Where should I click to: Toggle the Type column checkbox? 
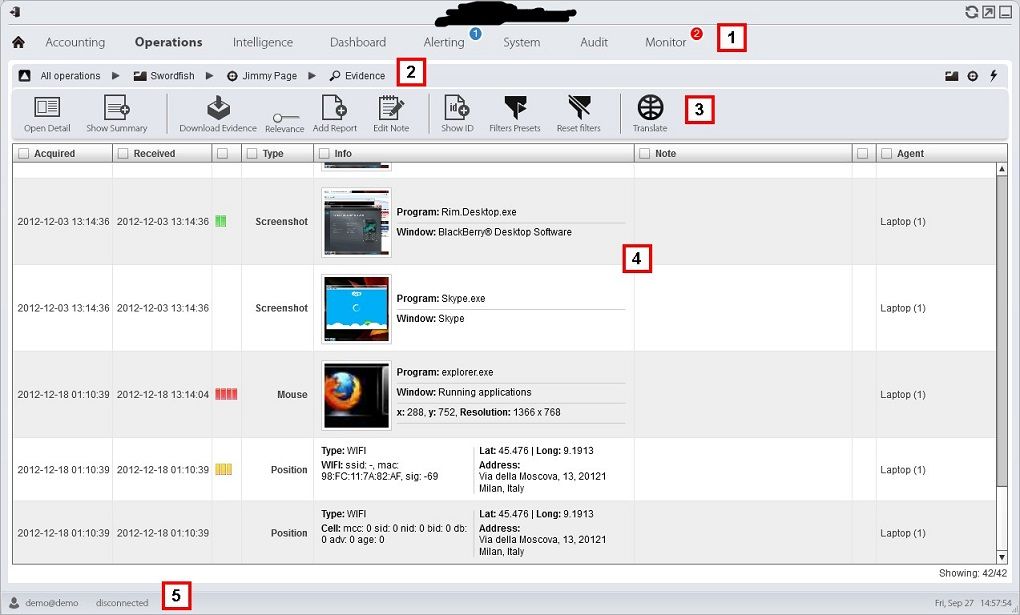pyautogui.click(x=252, y=154)
